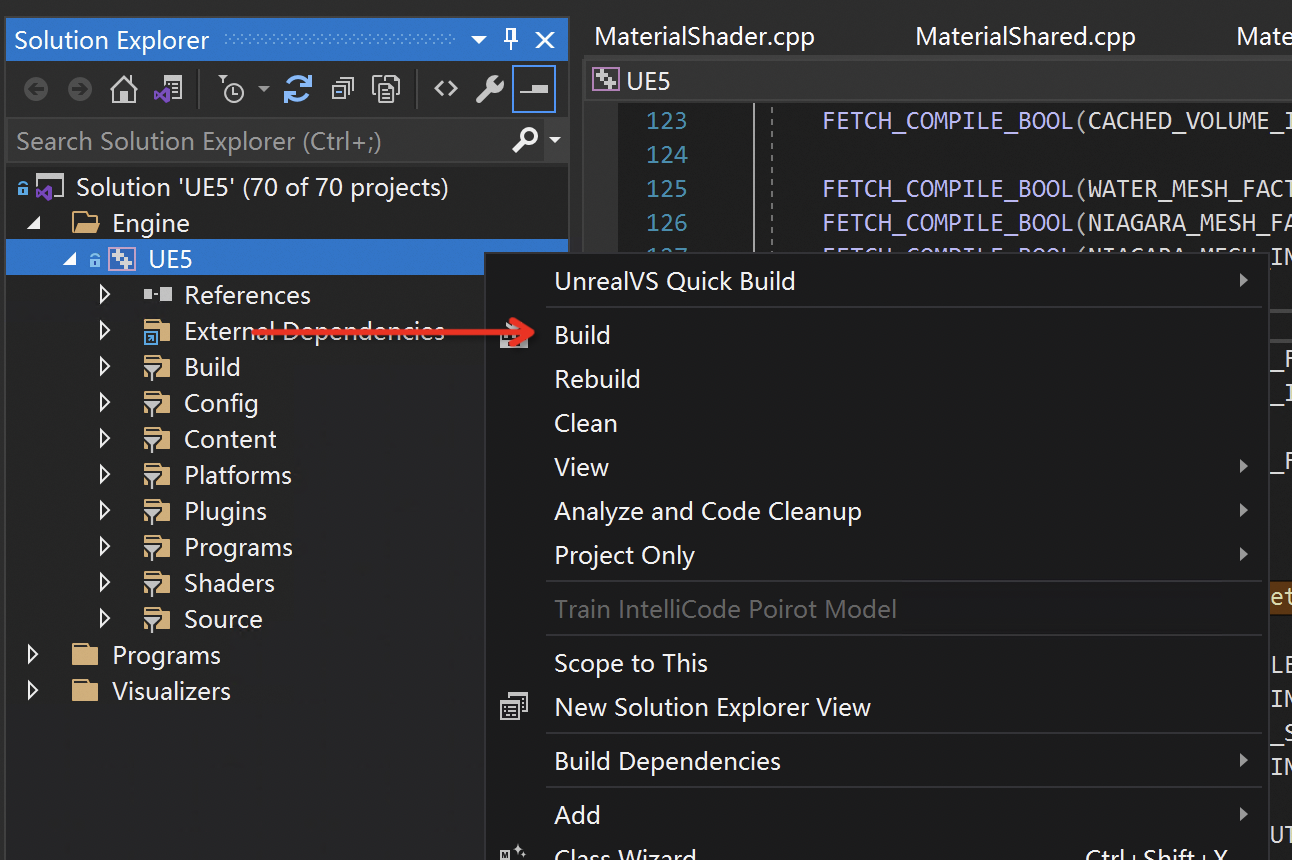Collapse All nodes in Solution Explorer
The image size is (1292, 860).
click(343, 90)
